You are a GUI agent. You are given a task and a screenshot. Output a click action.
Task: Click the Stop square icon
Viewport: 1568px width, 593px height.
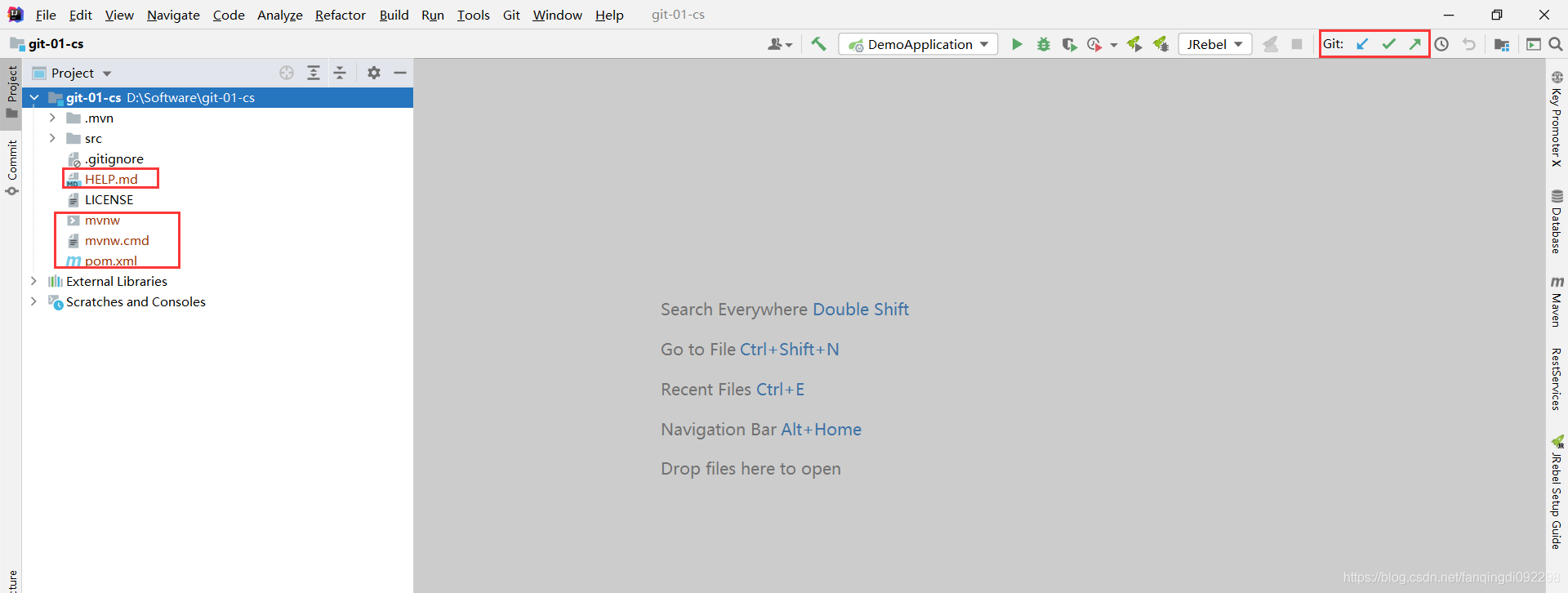click(1297, 44)
